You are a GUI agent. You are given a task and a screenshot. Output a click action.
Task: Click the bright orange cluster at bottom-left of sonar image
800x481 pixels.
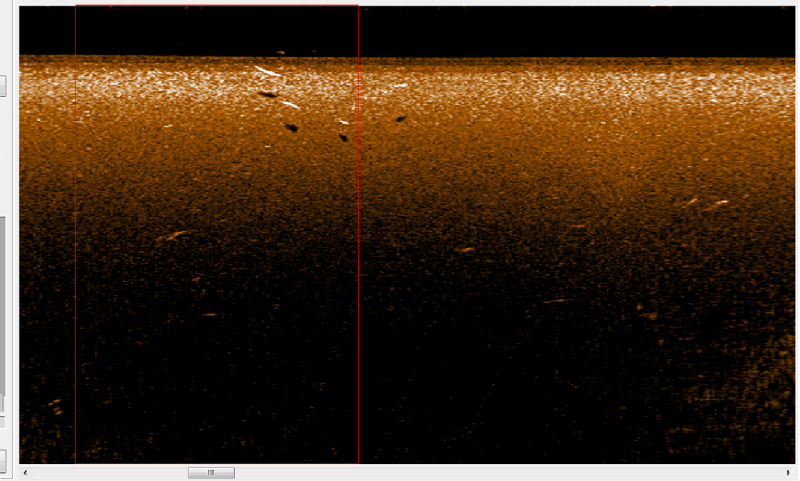point(55,406)
